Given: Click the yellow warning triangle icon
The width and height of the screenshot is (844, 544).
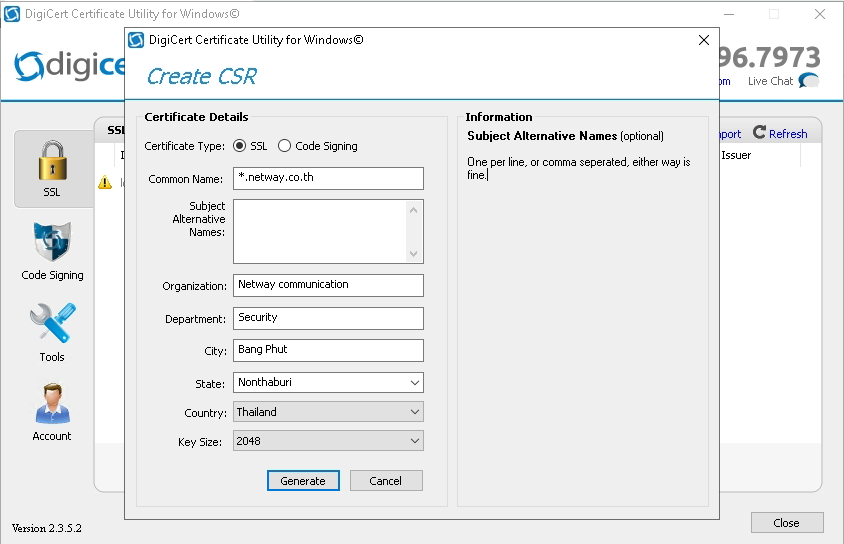Looking at the screenshot, I should [105, 183].
